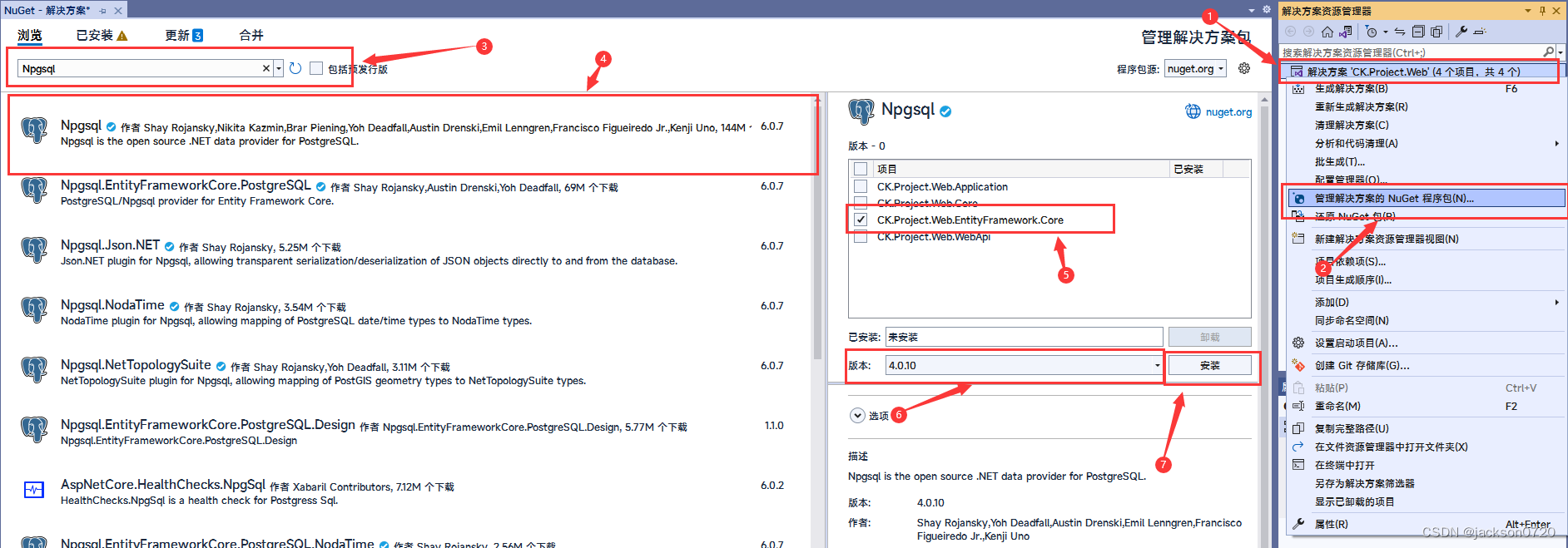1568x548 pixels.
Task: Click the large Npgsql logo in detail pane
Action: point(861,111)
